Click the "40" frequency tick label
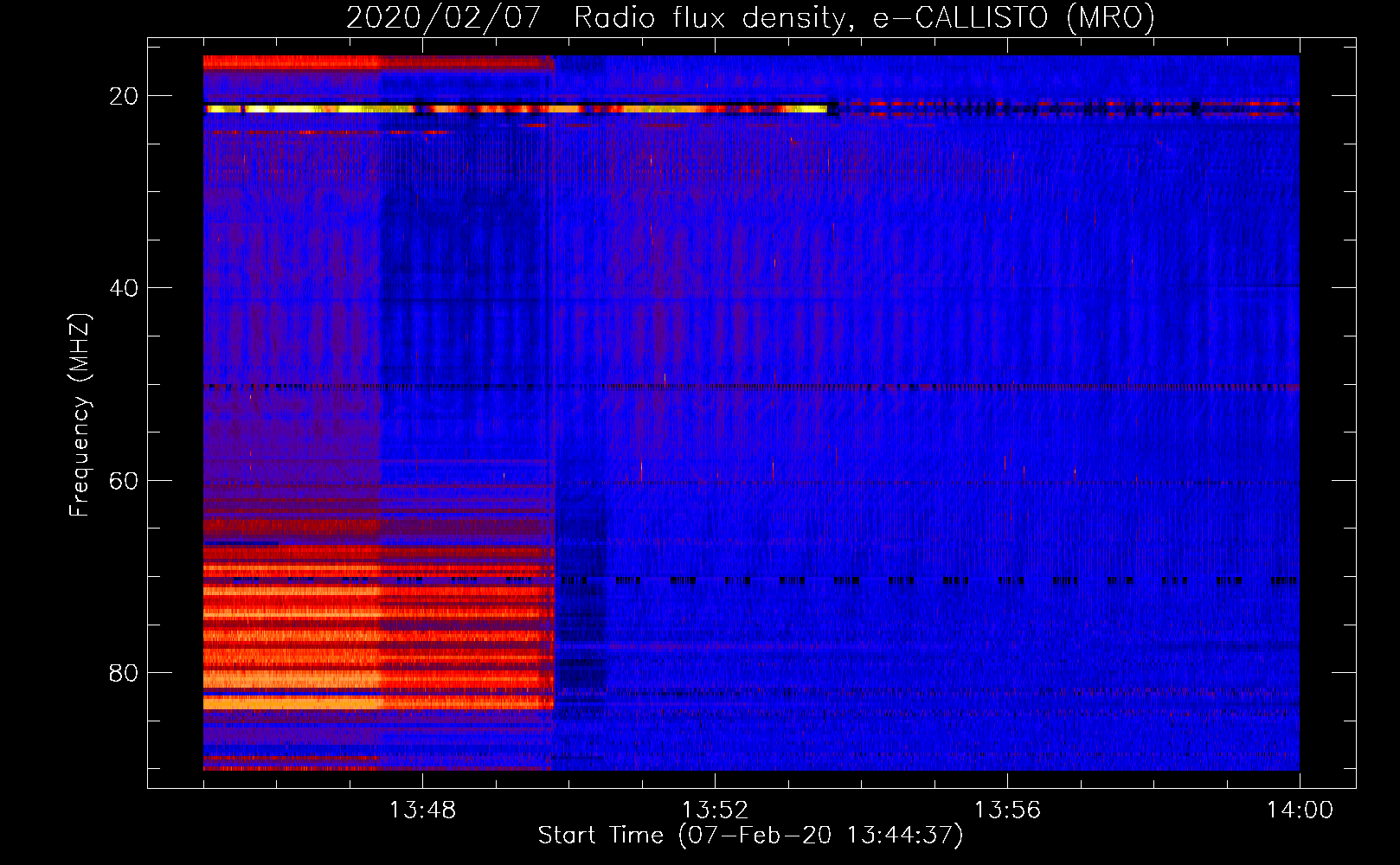Screen dimensions: 1400x865 [124, 288]
